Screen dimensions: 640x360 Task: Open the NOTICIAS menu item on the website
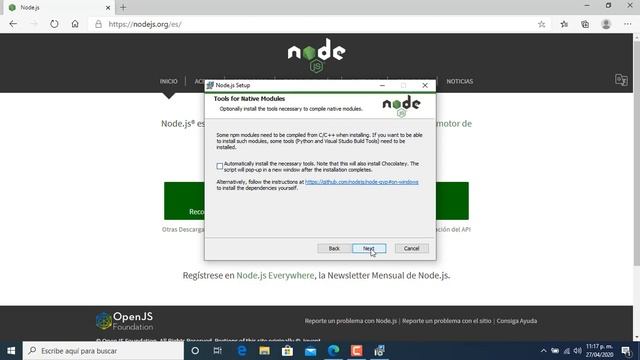pos(460,81)
